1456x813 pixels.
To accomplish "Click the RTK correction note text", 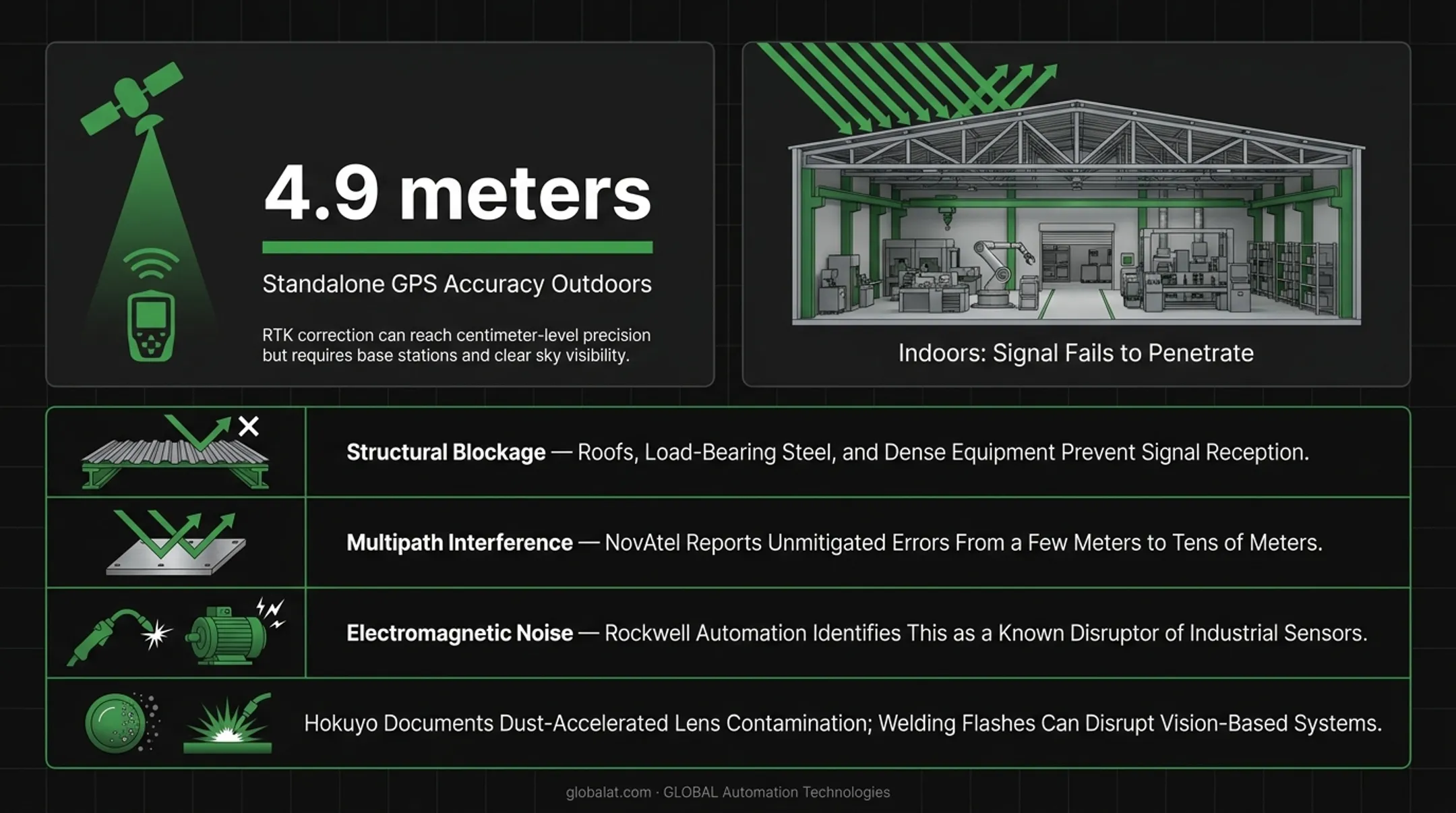I will tap(456, 345).
